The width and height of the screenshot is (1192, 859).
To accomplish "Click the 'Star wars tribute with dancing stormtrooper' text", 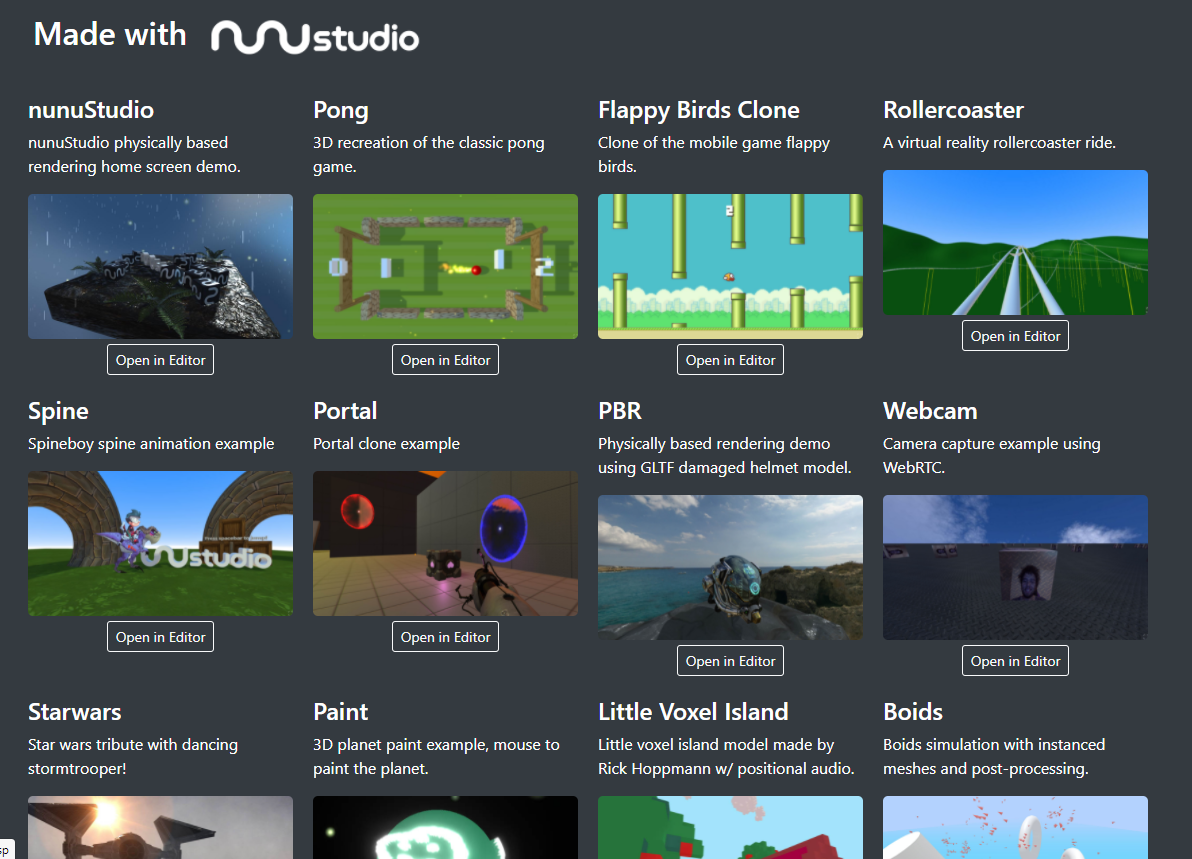I will [x=133, y=756].
